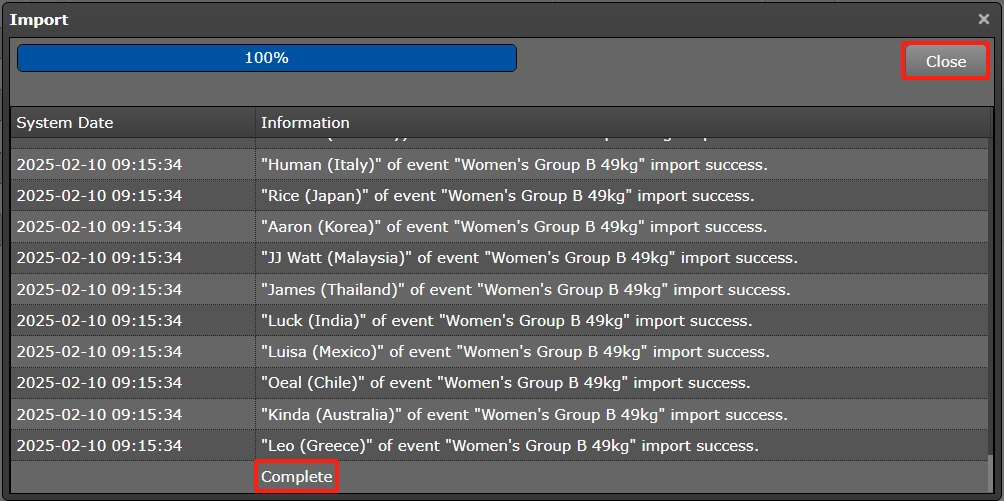Screen dimensions: 1004x501
Task: Click the Close button
Action: coord(945,62)
